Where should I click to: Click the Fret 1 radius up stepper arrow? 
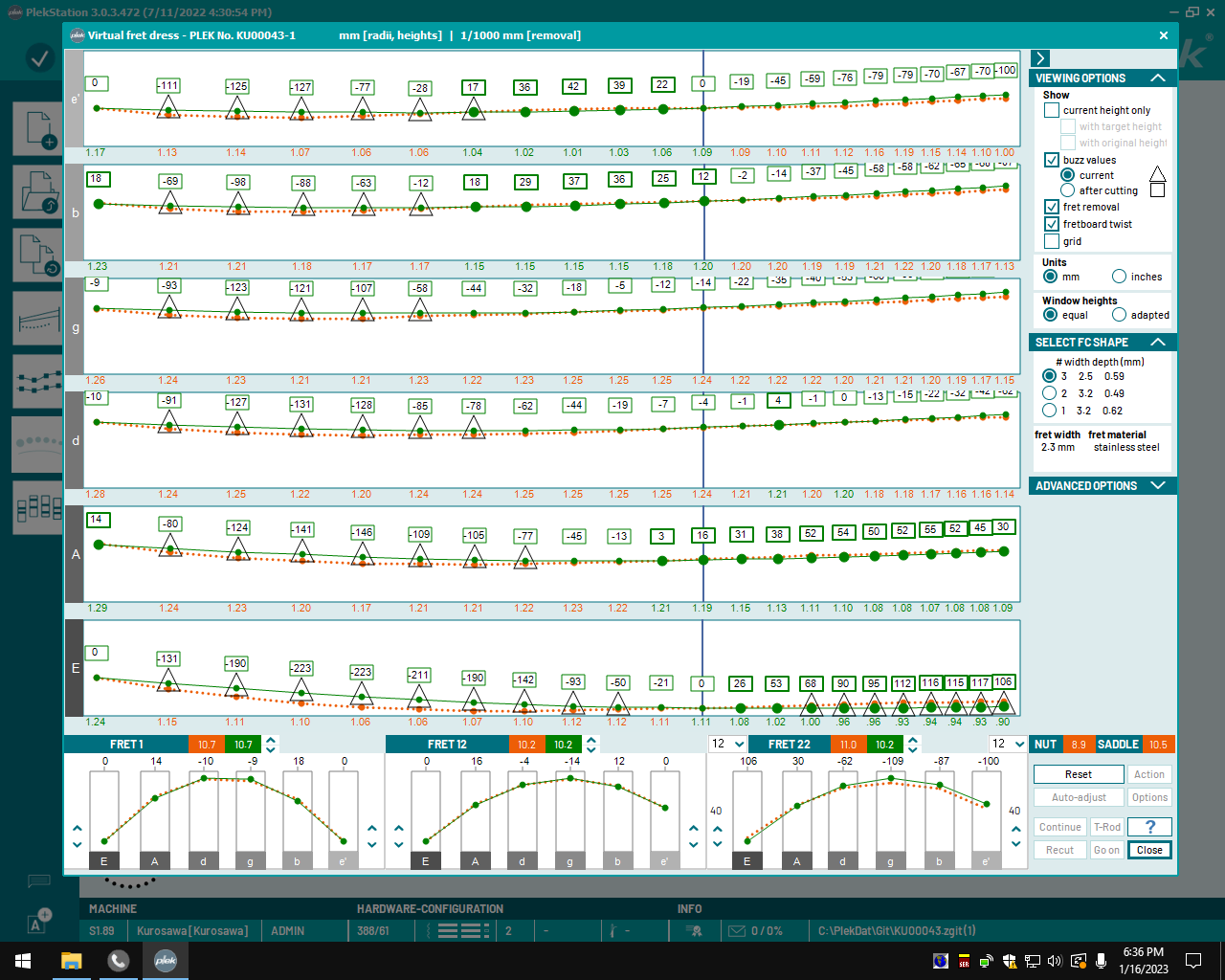[271, 740]
